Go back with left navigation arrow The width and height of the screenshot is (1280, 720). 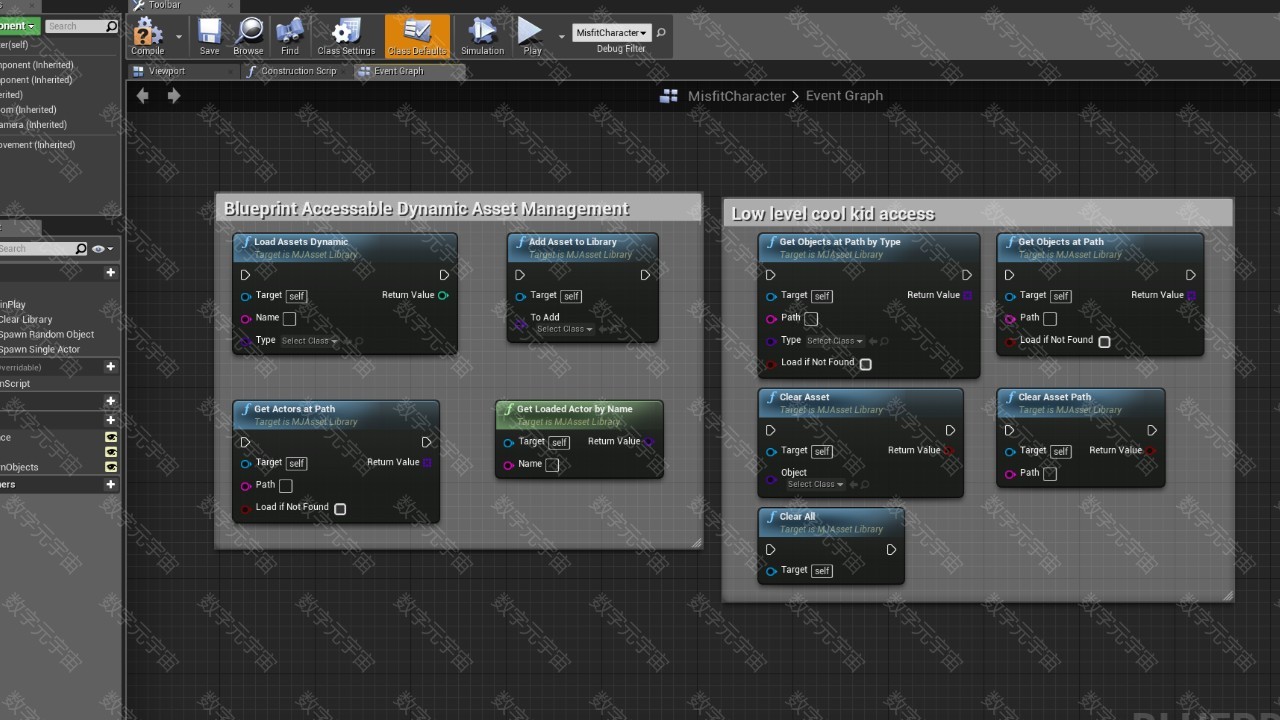point(143,96)
